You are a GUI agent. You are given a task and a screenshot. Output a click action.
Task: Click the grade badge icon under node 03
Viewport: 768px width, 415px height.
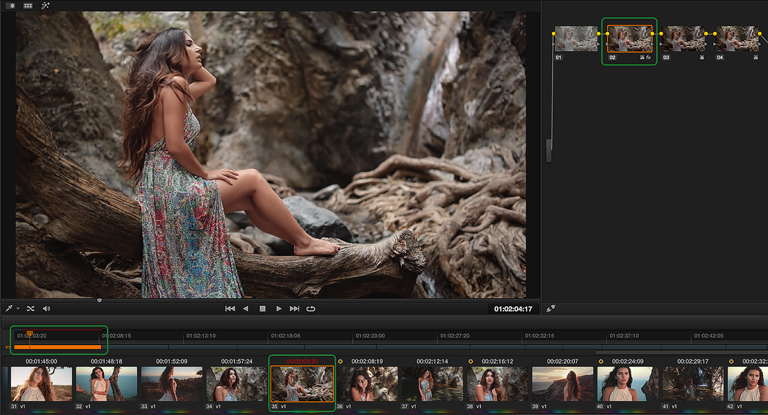click(702, 58)
